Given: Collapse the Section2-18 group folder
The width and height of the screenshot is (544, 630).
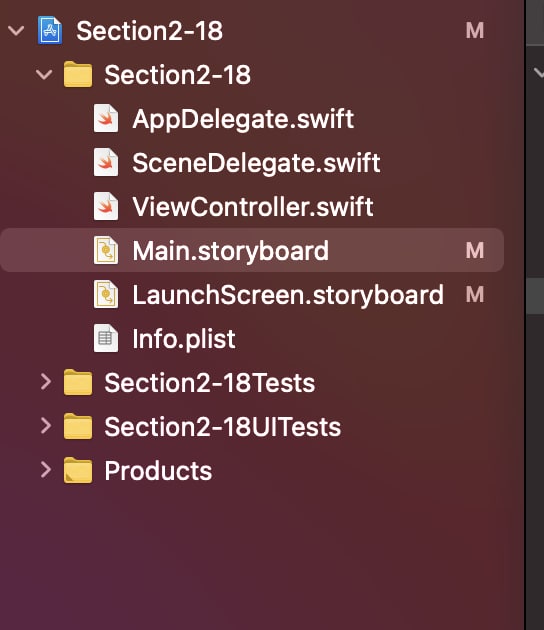Looking at the screenshot, I should point(44,75).
